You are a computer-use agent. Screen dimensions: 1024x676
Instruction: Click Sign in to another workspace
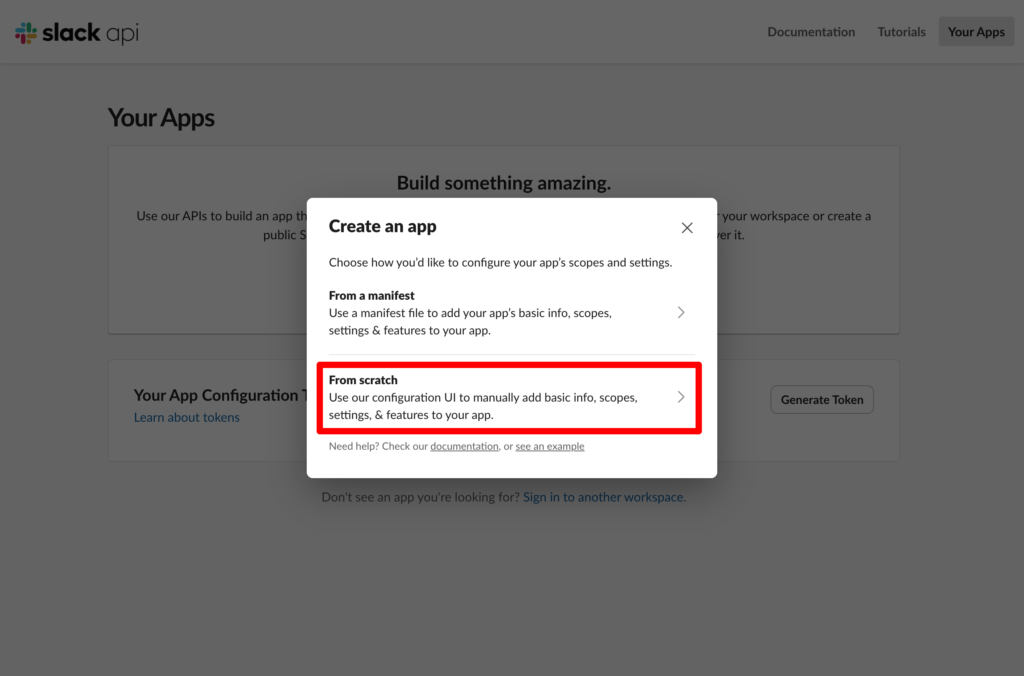click(603, 497)
